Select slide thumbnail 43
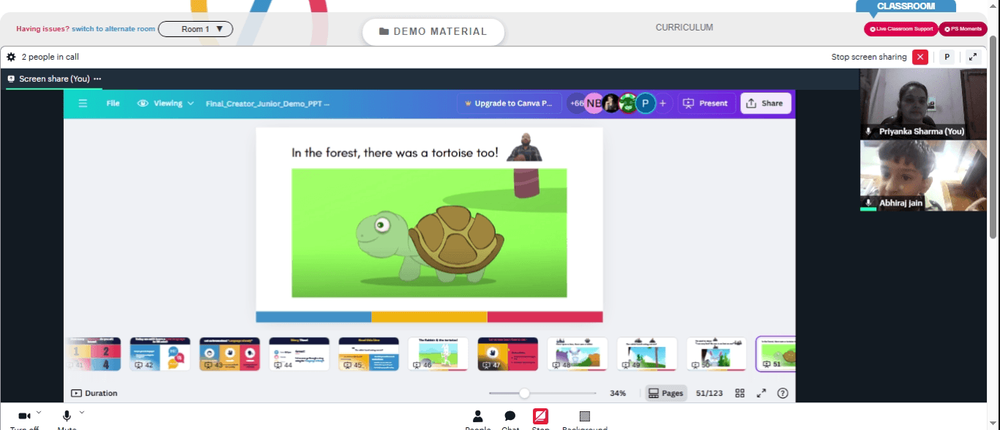This screenshot has height=430, width=1000. tap(229, 354)
